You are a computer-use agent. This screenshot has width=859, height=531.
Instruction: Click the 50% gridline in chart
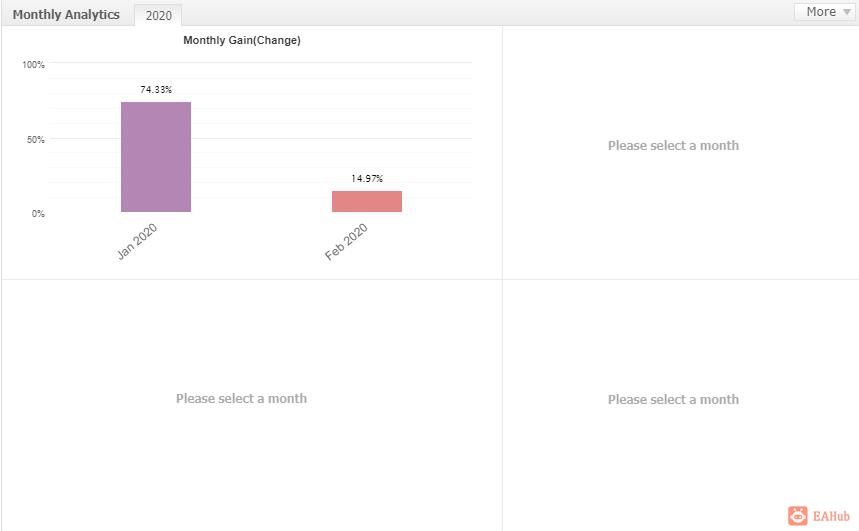(260, 138)
